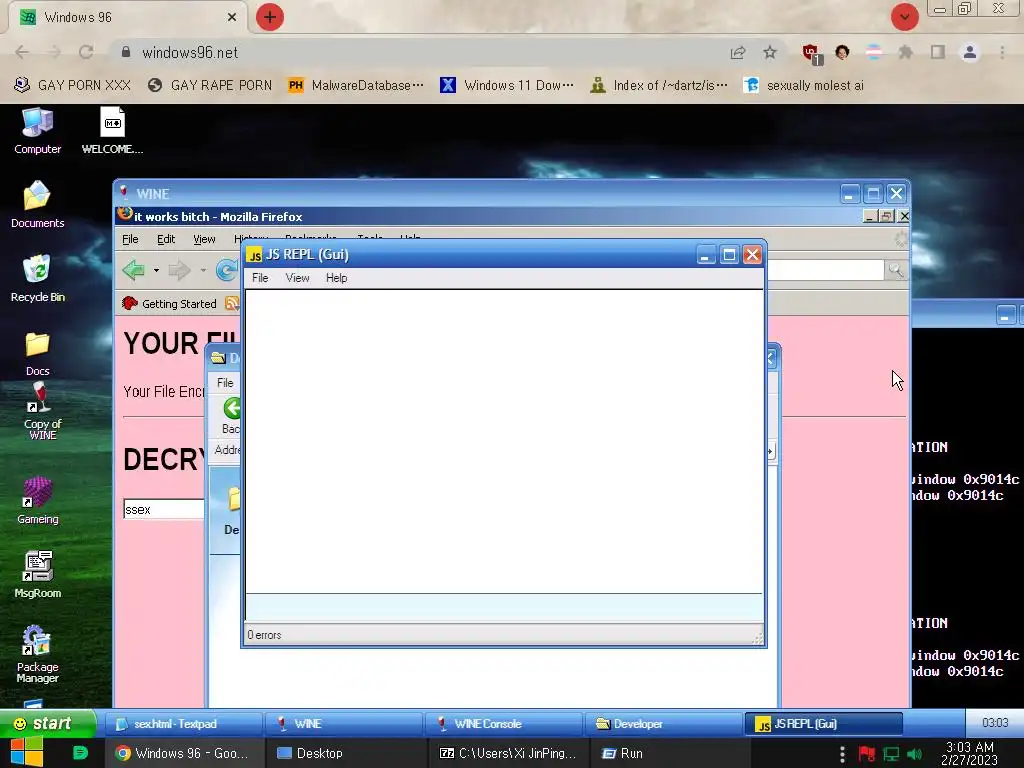Open the Run taskbar item
This screenshot has width=1024, height=768.
coord(670,753)
